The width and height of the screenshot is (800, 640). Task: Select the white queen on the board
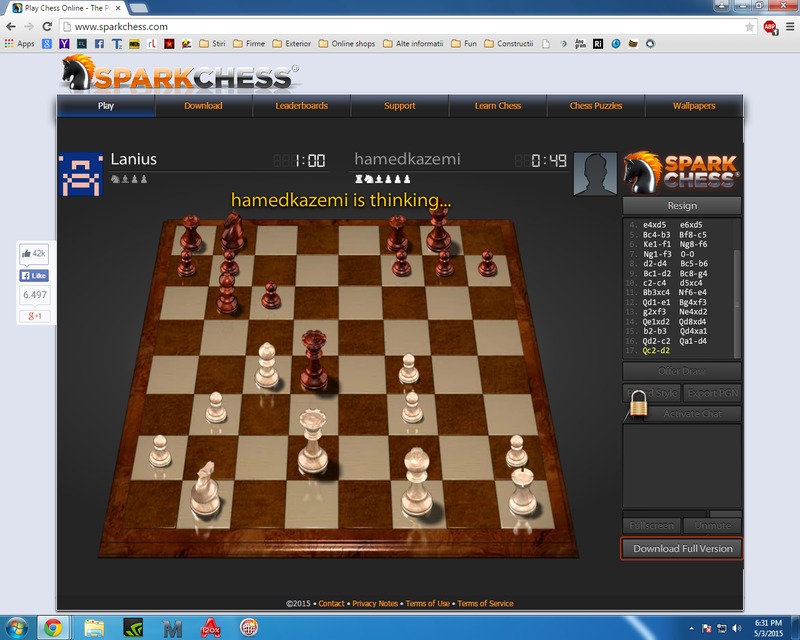pyautogui.click(x=313, y=441)
